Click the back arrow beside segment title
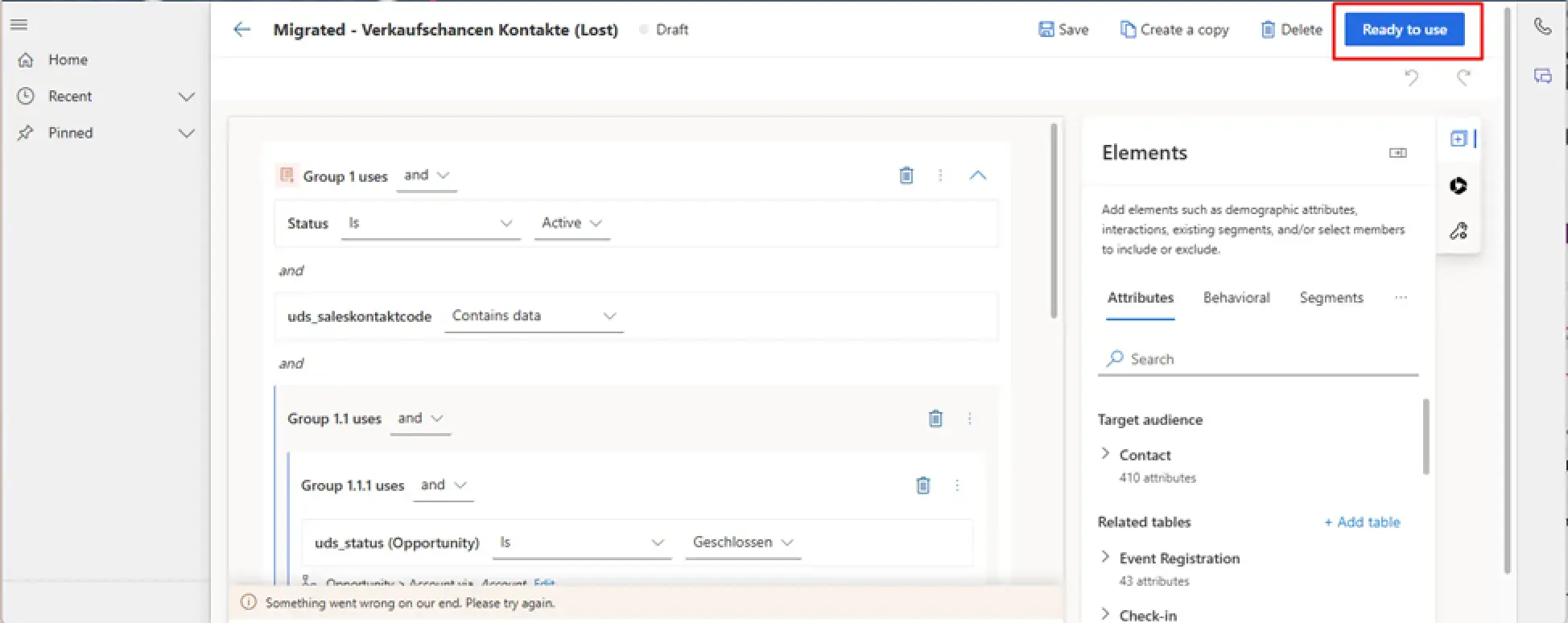This screenshot has width=1568, height=623. tap(241, 30)
